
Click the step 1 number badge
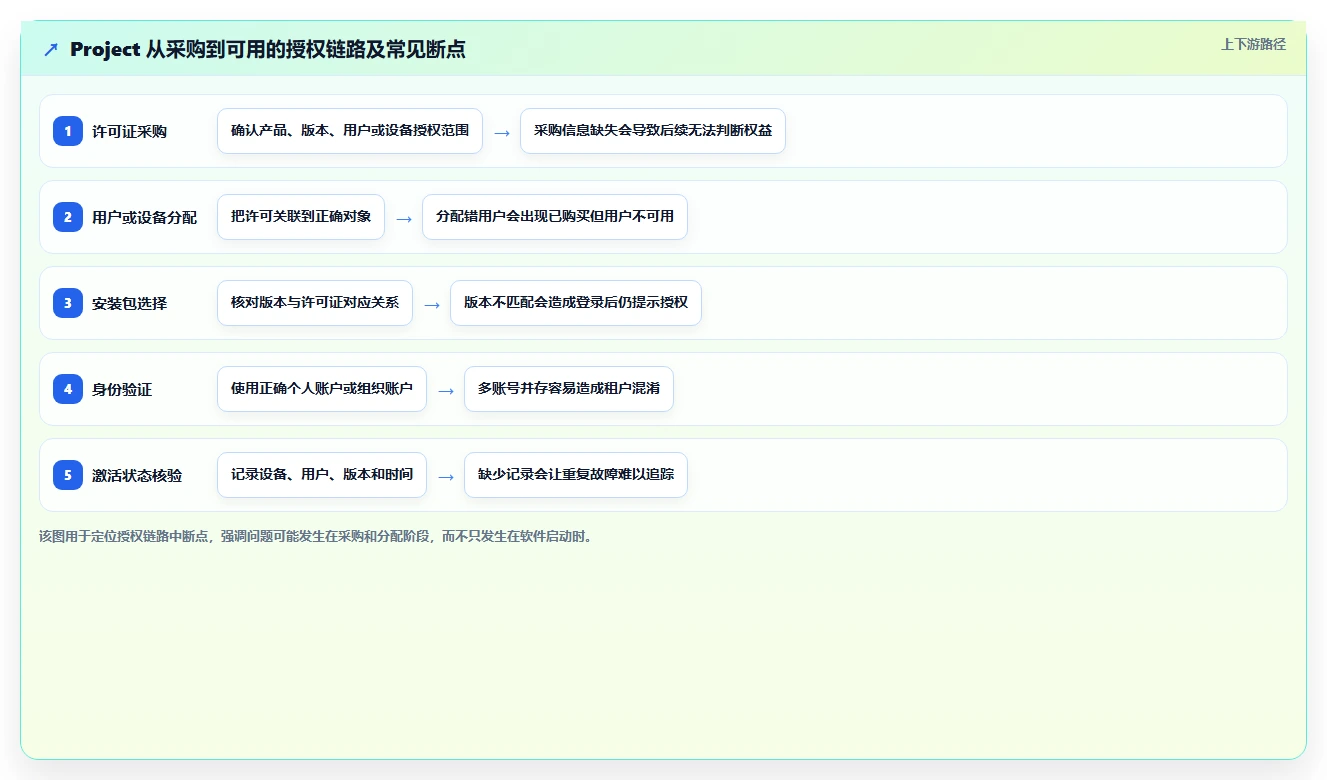point(68,131)
